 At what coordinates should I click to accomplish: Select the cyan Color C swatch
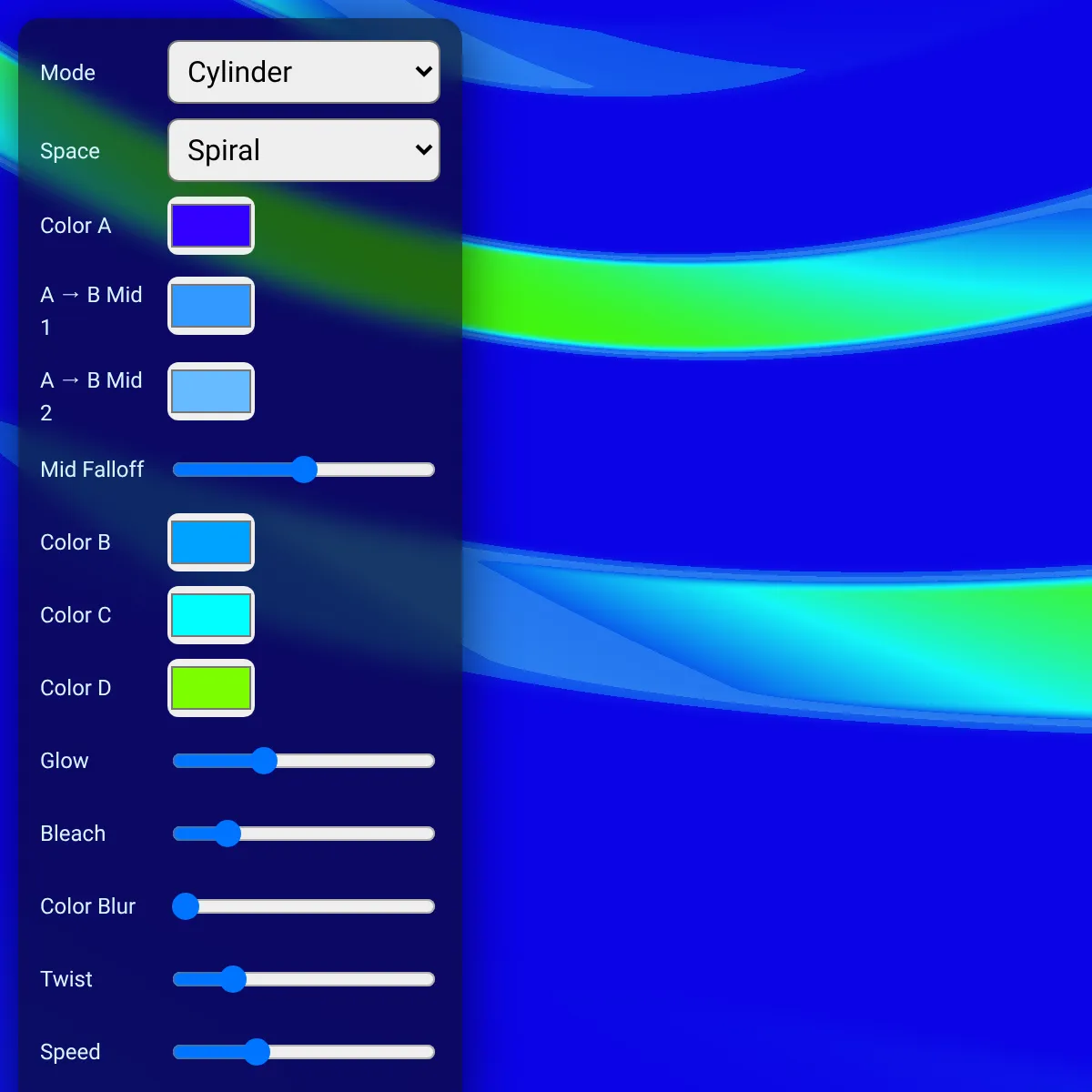point(211,615)
